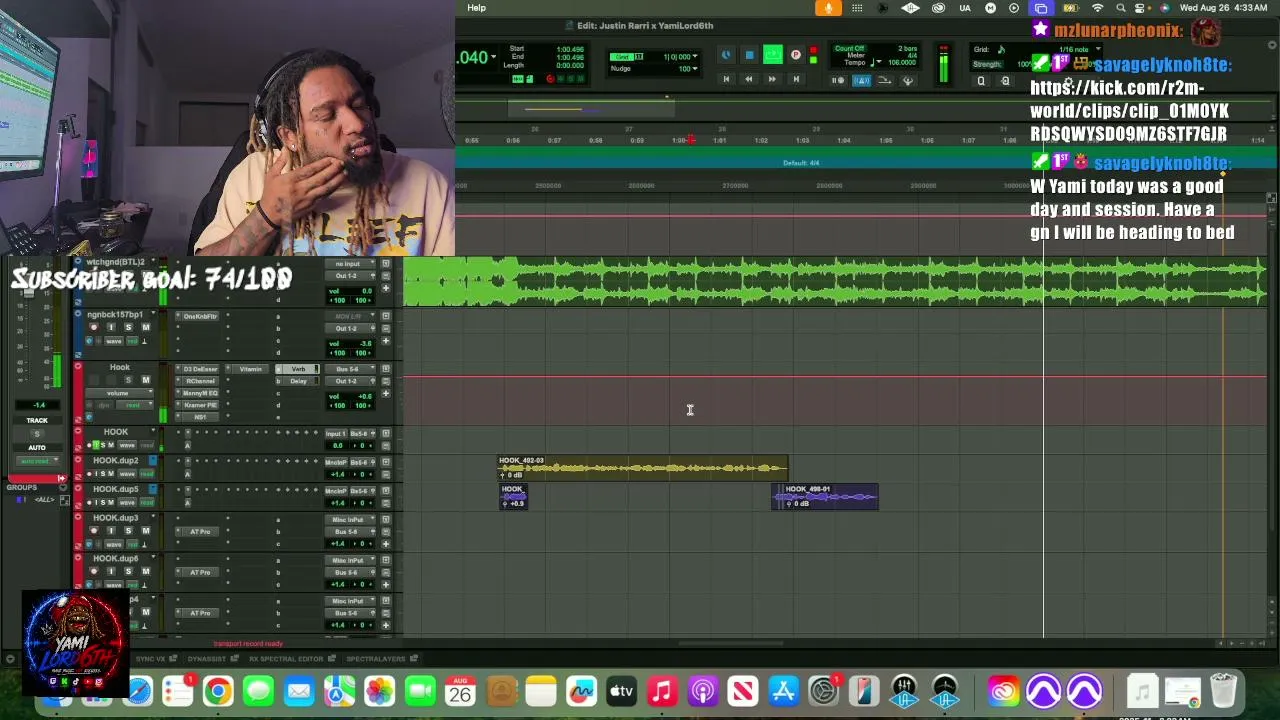Open HOOK.dup3 Minc InPut selector
This screenshot has width=1280, height=720.
348,520
